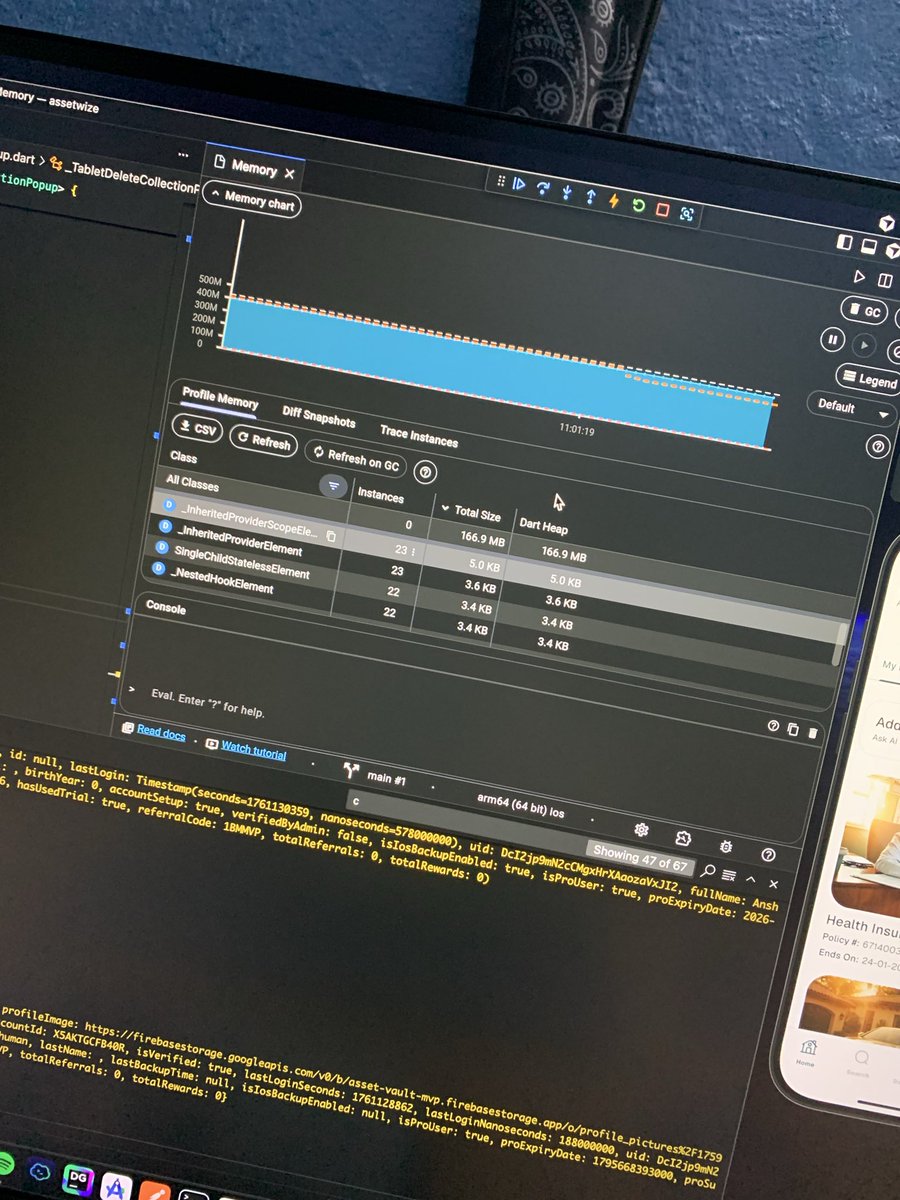The height and width of the screenshot is (1200, 900).
Task: Toggle primary sidebar layout icon
Action: pyautogui.click(x=846, y=242)
